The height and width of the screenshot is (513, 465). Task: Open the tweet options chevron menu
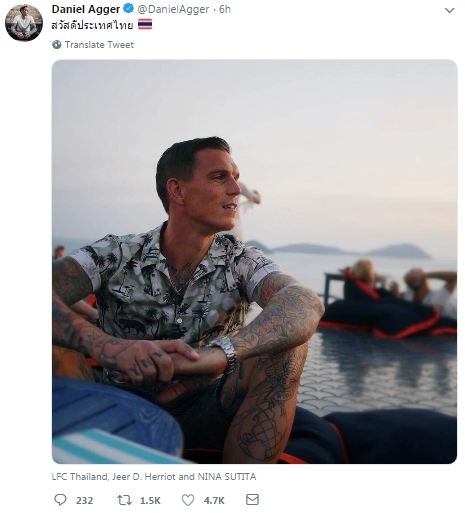449,10
